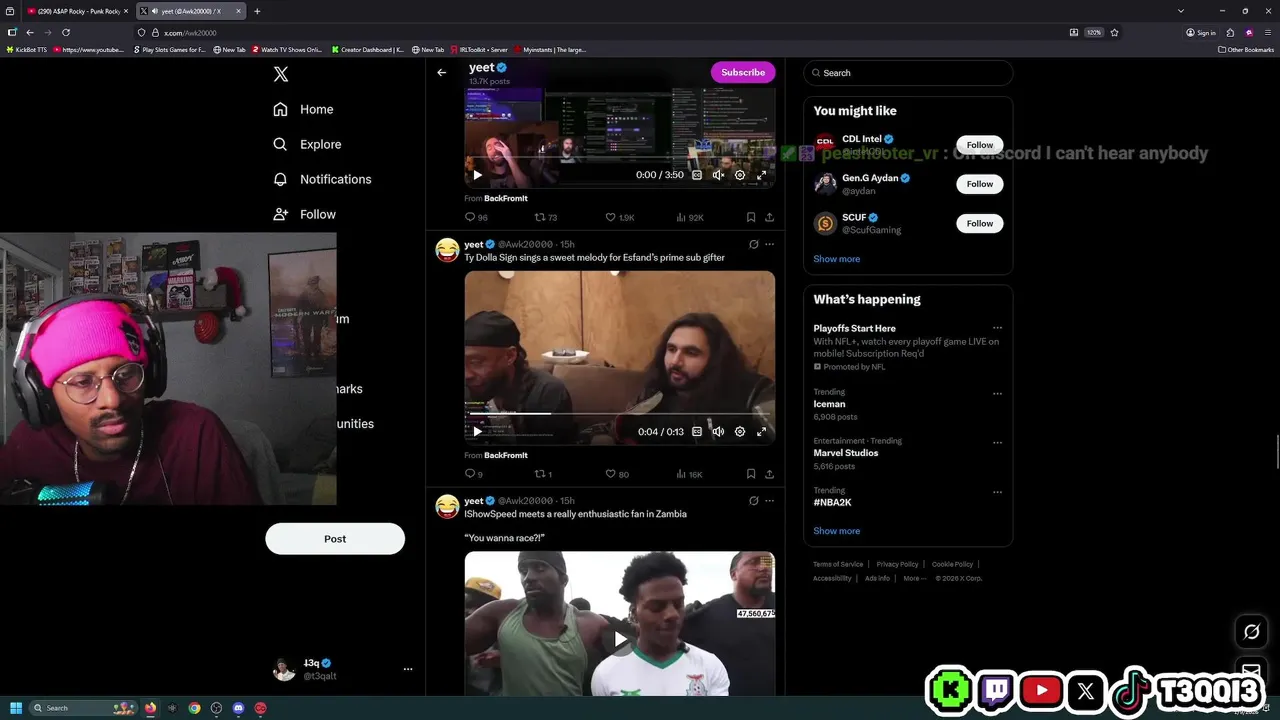Share the Ty Dolla Sign post
Screen dimensions: 1280x720
(769, 474)
